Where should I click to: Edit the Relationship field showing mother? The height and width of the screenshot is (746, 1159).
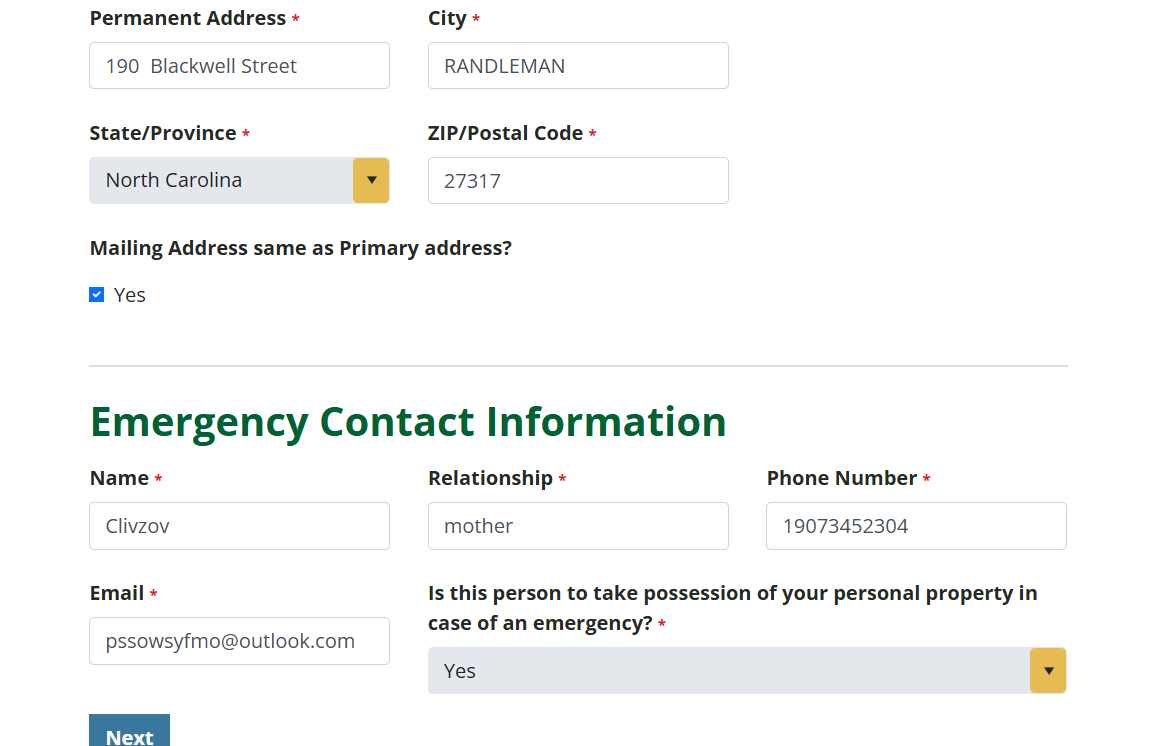pos(578,526)
